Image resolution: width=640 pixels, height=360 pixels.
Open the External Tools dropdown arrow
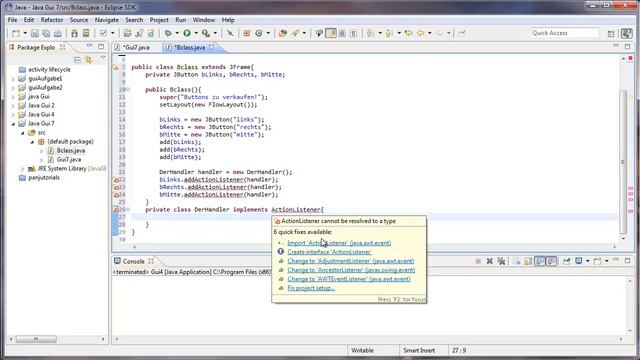coord(215,33)
